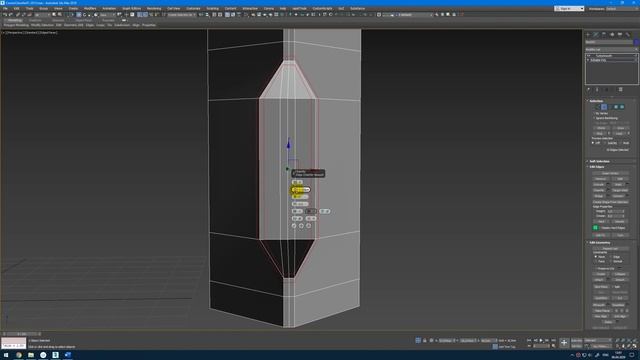Open the reference coordinate system dropdown
This screenshot has width=640, height=360.
tap(108, 15)
